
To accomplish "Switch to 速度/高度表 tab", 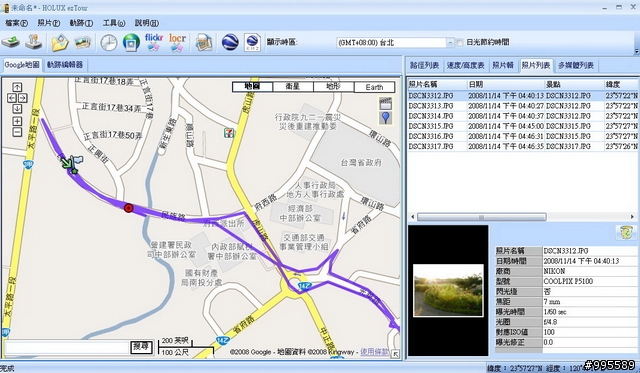I will tap(466, 65).
